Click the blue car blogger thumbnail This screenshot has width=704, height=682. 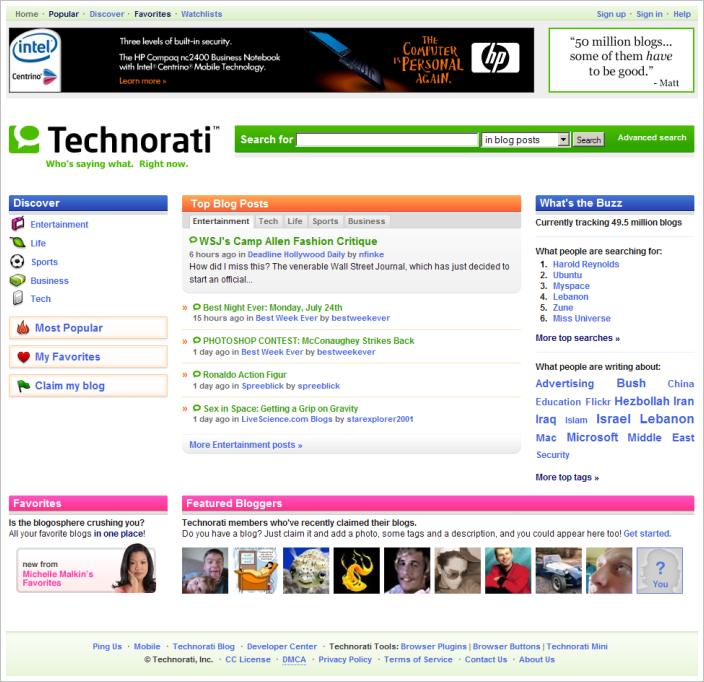(559, 570)
